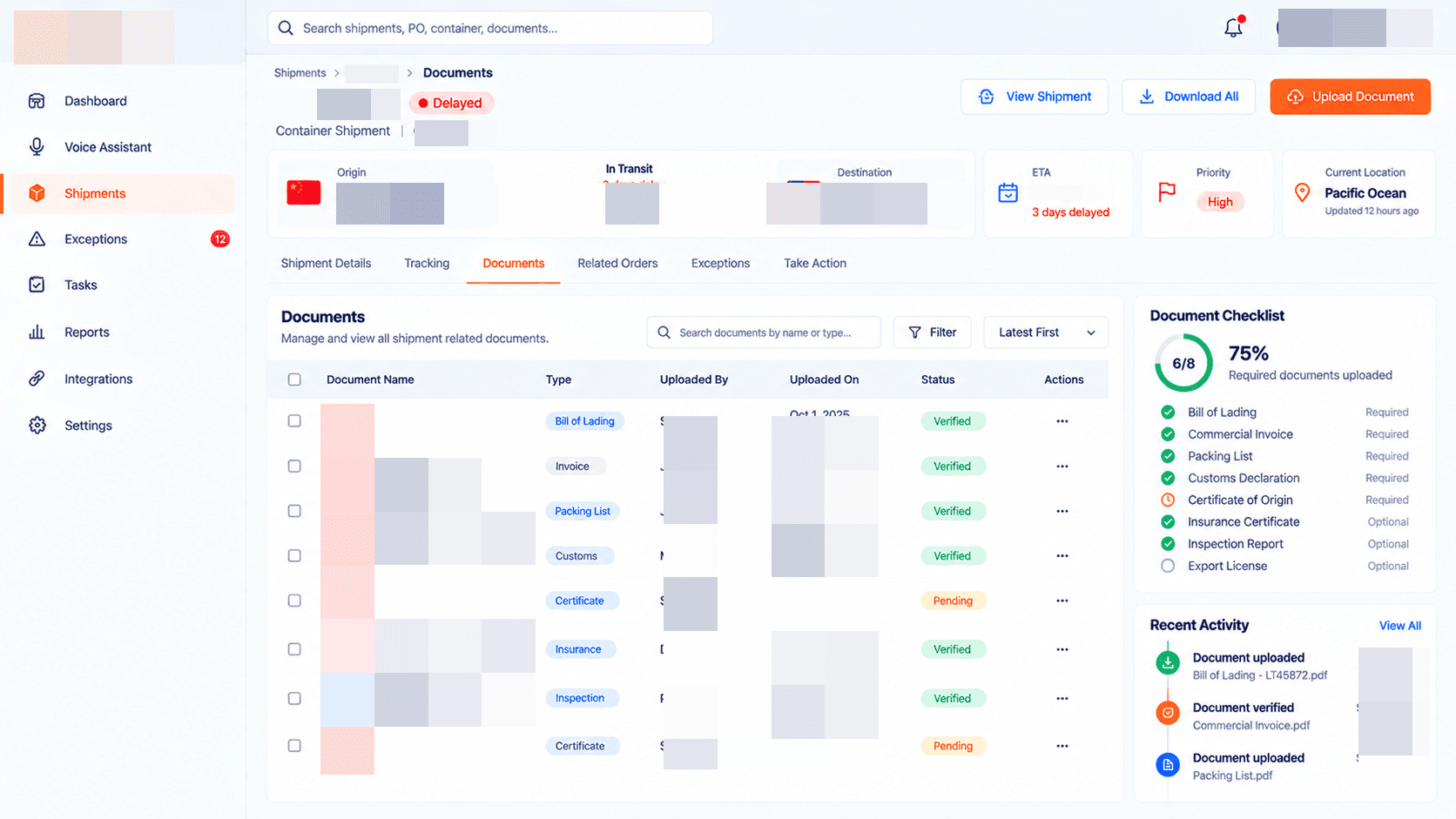The image size is (1456, 819).
Task: Open actions menu for Insurance row
Action: (1062, 649)
